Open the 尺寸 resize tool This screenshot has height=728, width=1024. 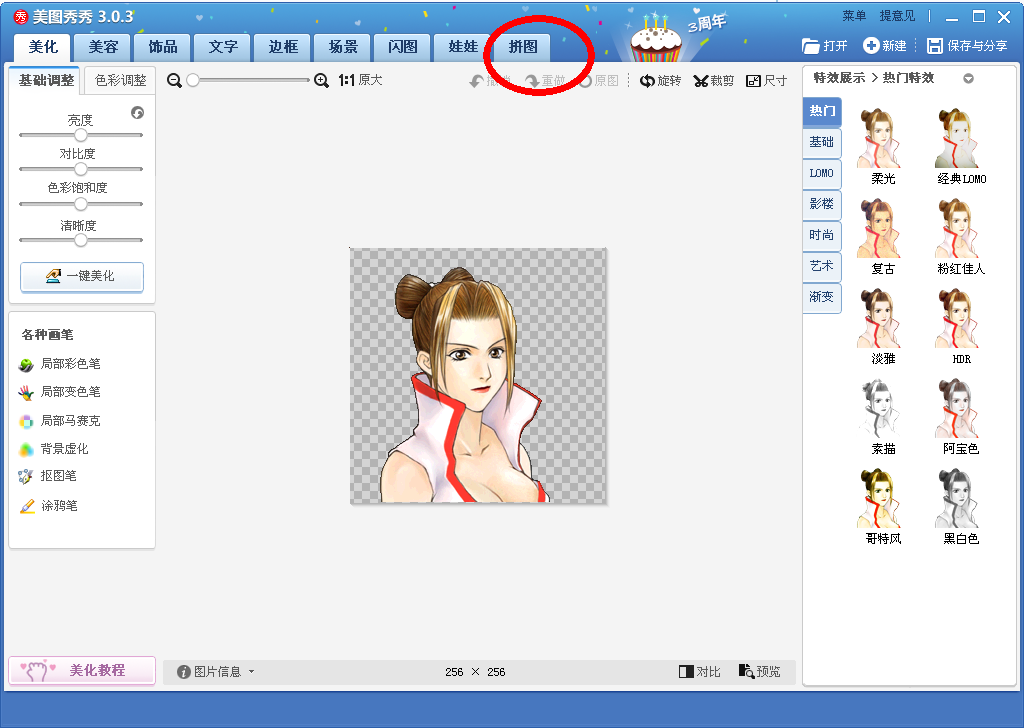pos(767,80)
